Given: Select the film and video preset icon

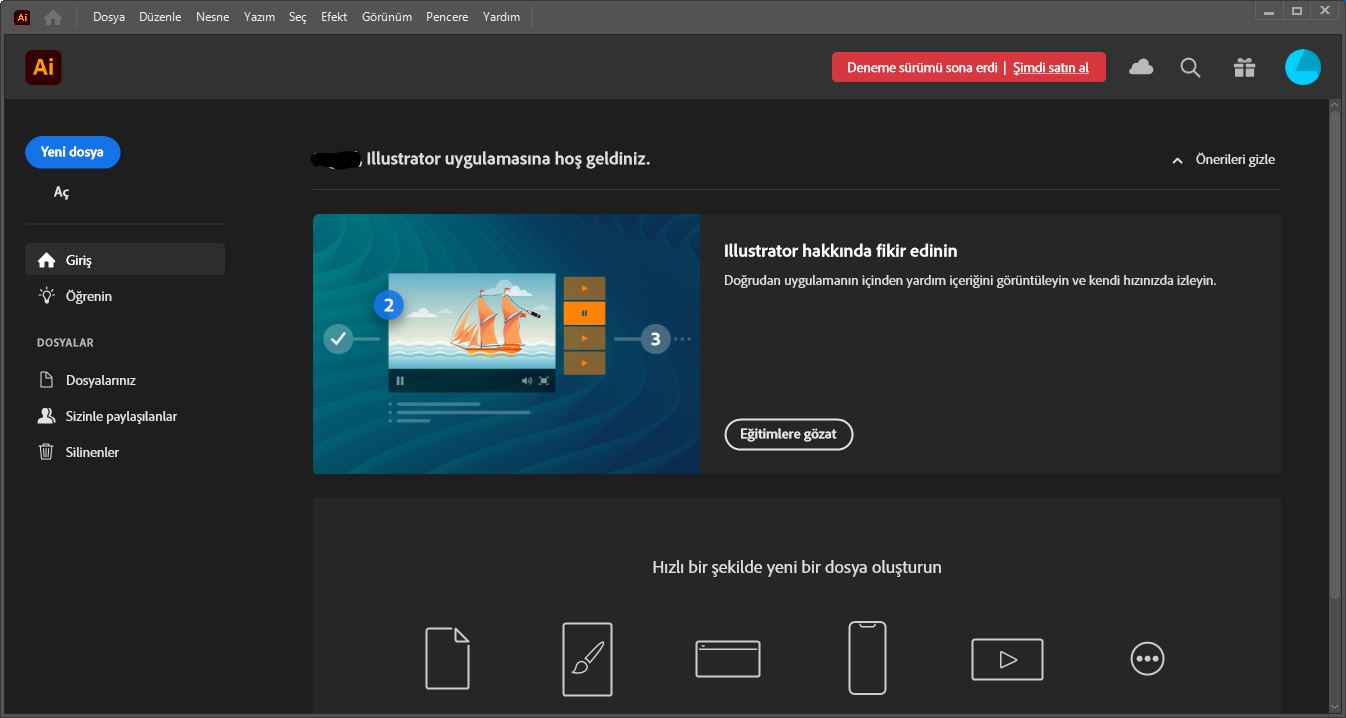Looking at the screenshot, I should (x=1007, y=659).
